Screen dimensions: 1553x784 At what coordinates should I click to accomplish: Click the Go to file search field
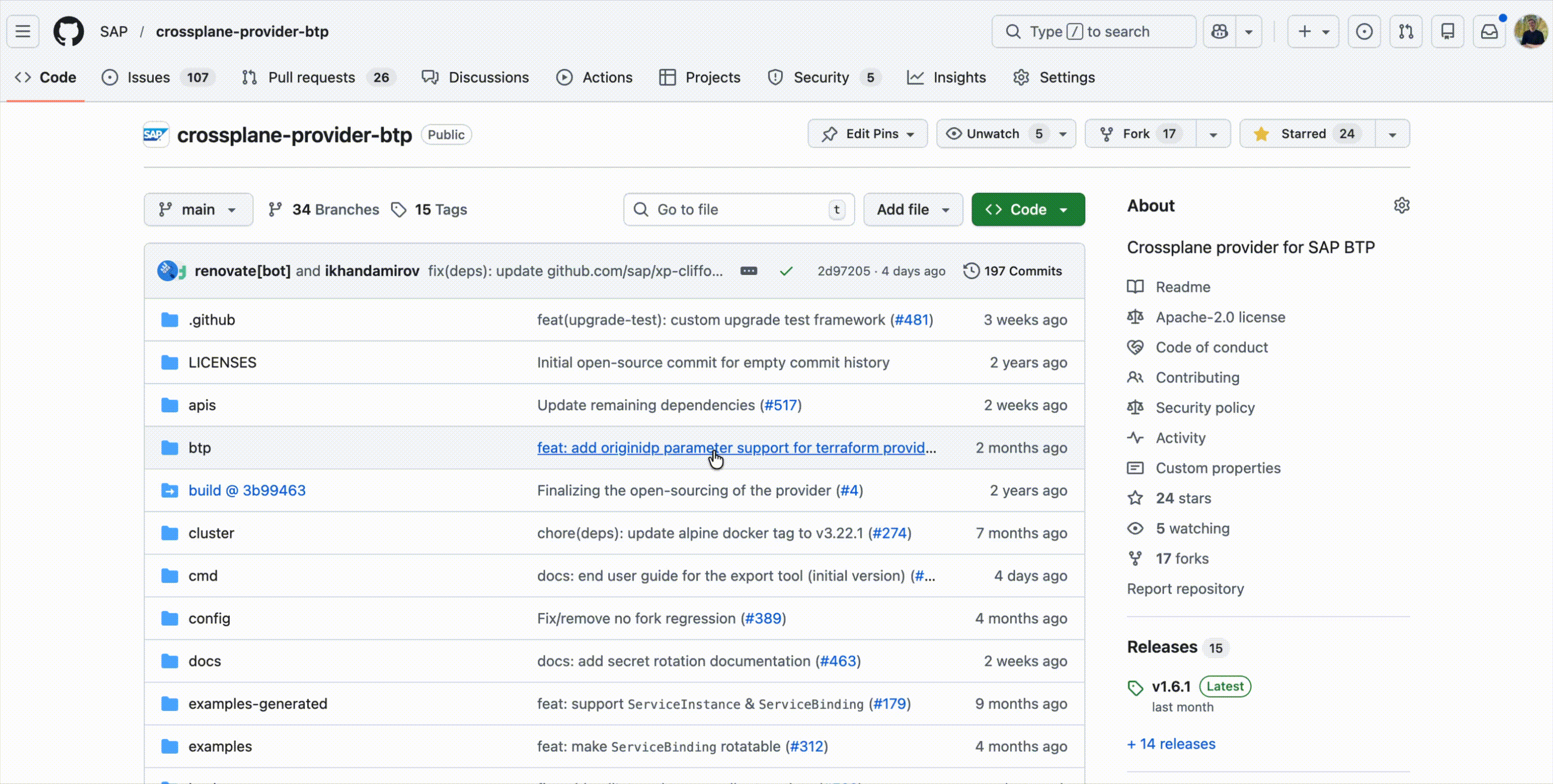pyautogui.click(x=738, y=210)
